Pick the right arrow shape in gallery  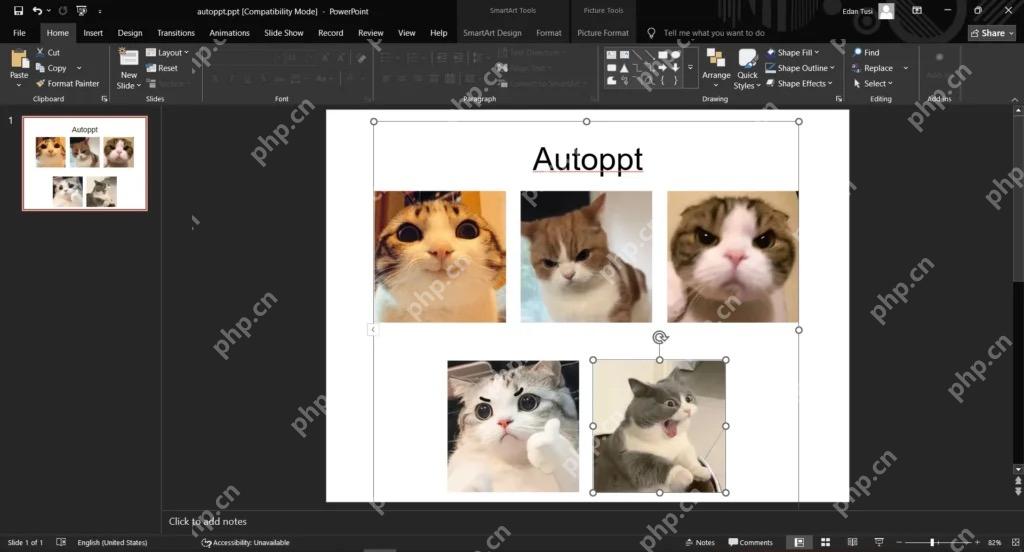(x=663, y=67)
